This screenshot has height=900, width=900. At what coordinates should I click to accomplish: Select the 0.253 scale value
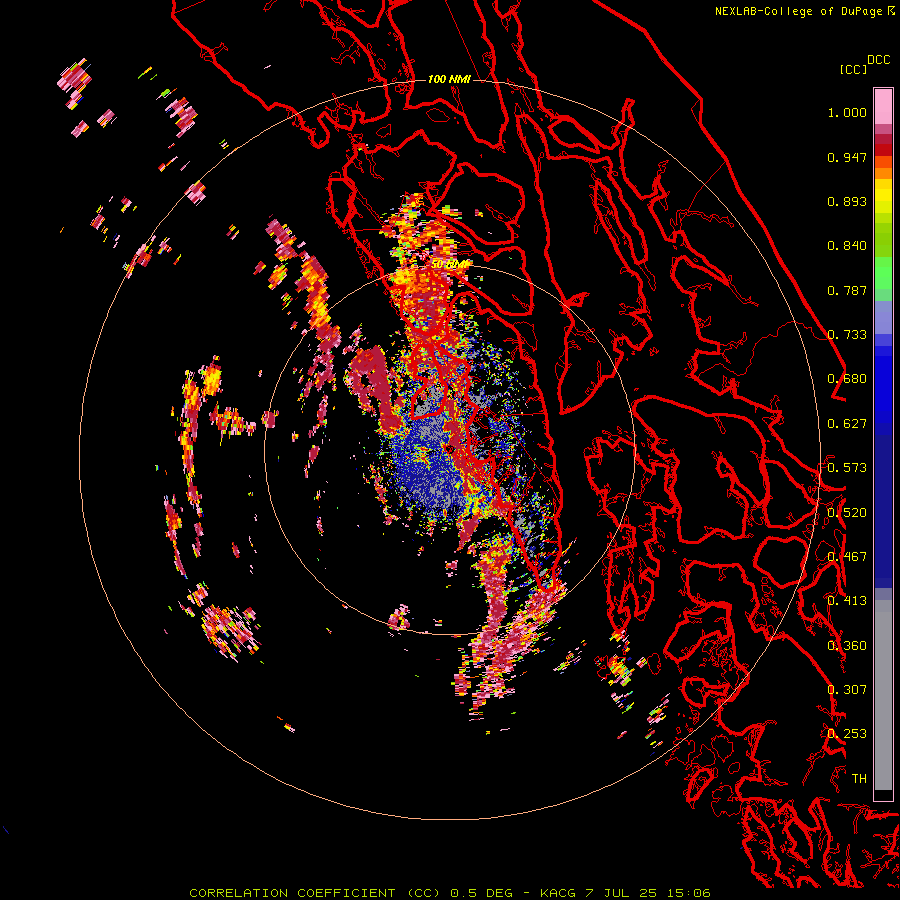coord(847,734)
